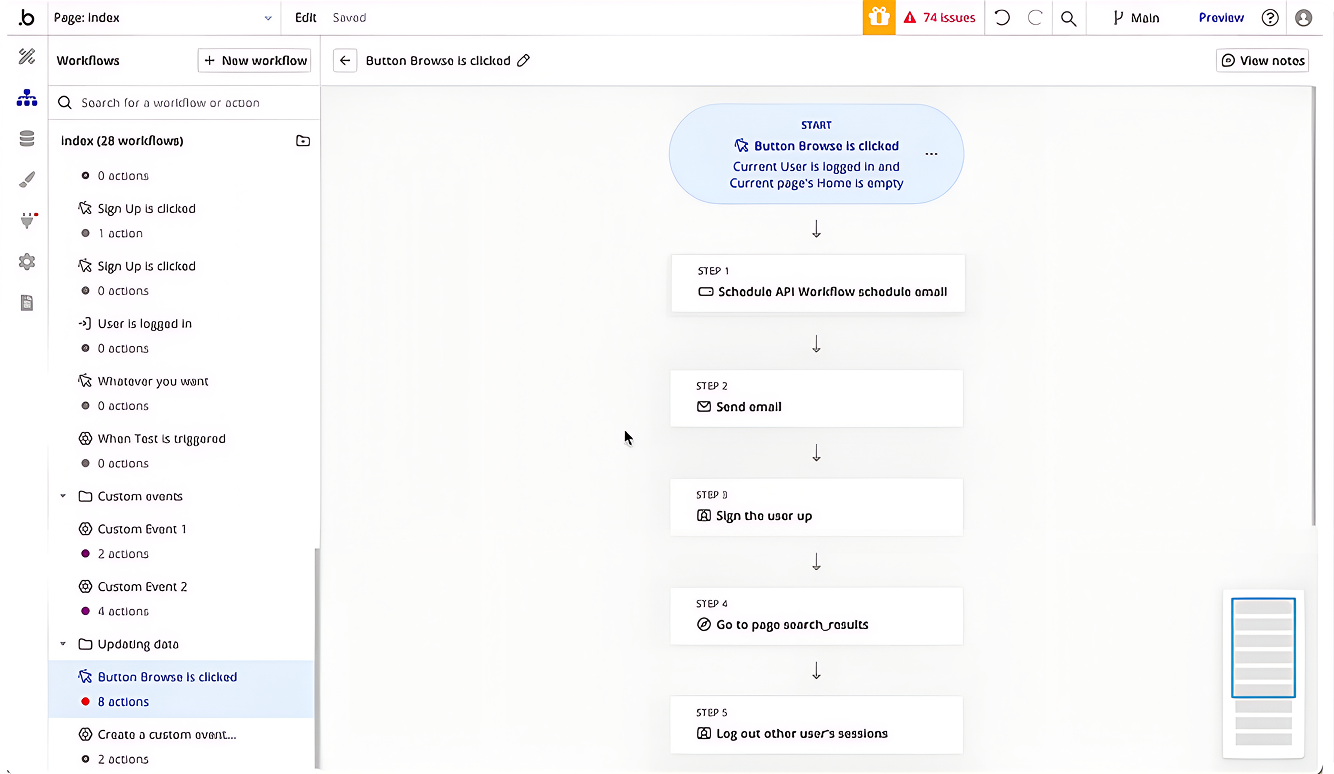Open the help question mark icon

click(1270, 17)
